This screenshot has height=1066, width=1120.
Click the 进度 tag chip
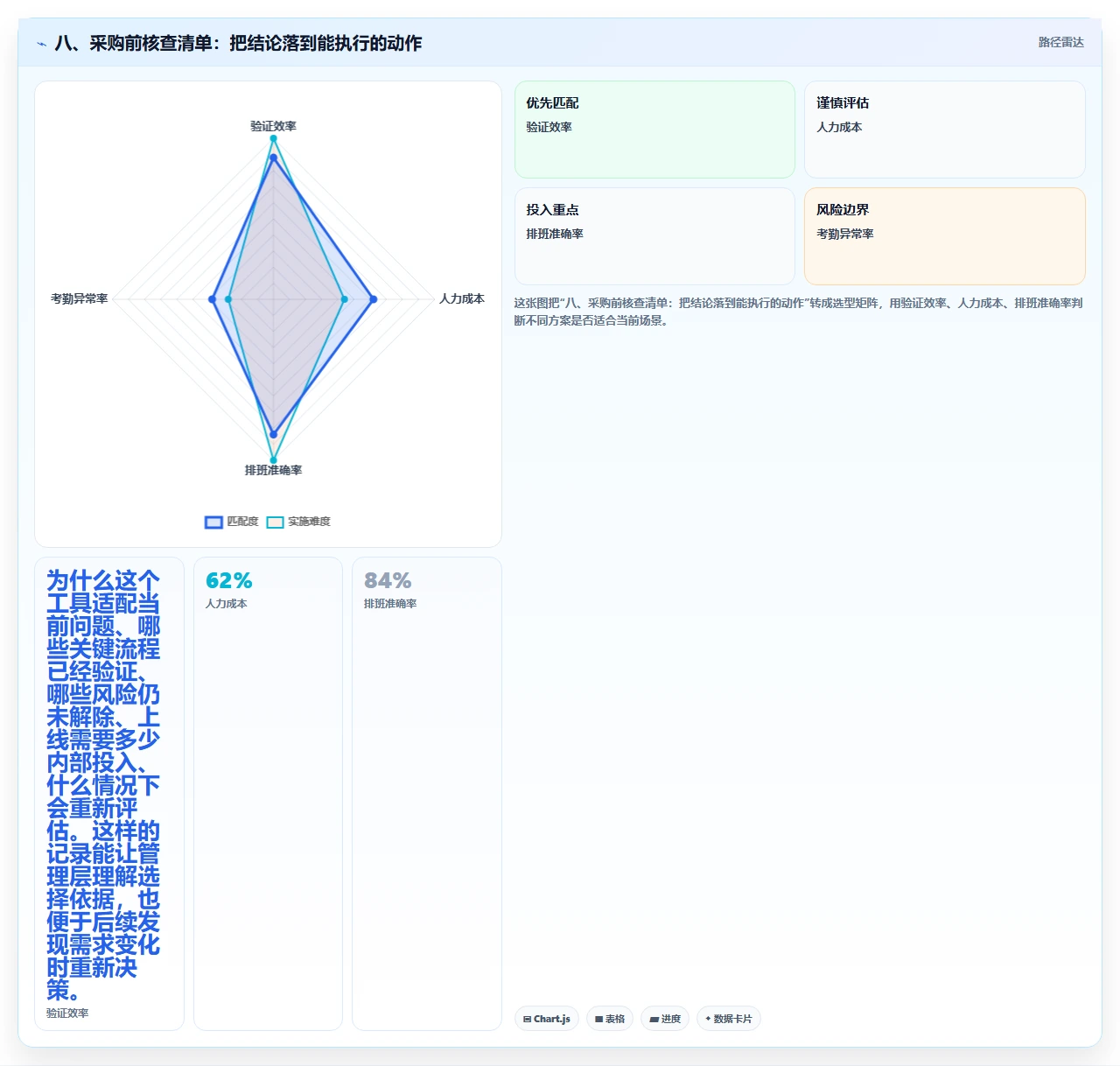click(x=665, y=1019)
